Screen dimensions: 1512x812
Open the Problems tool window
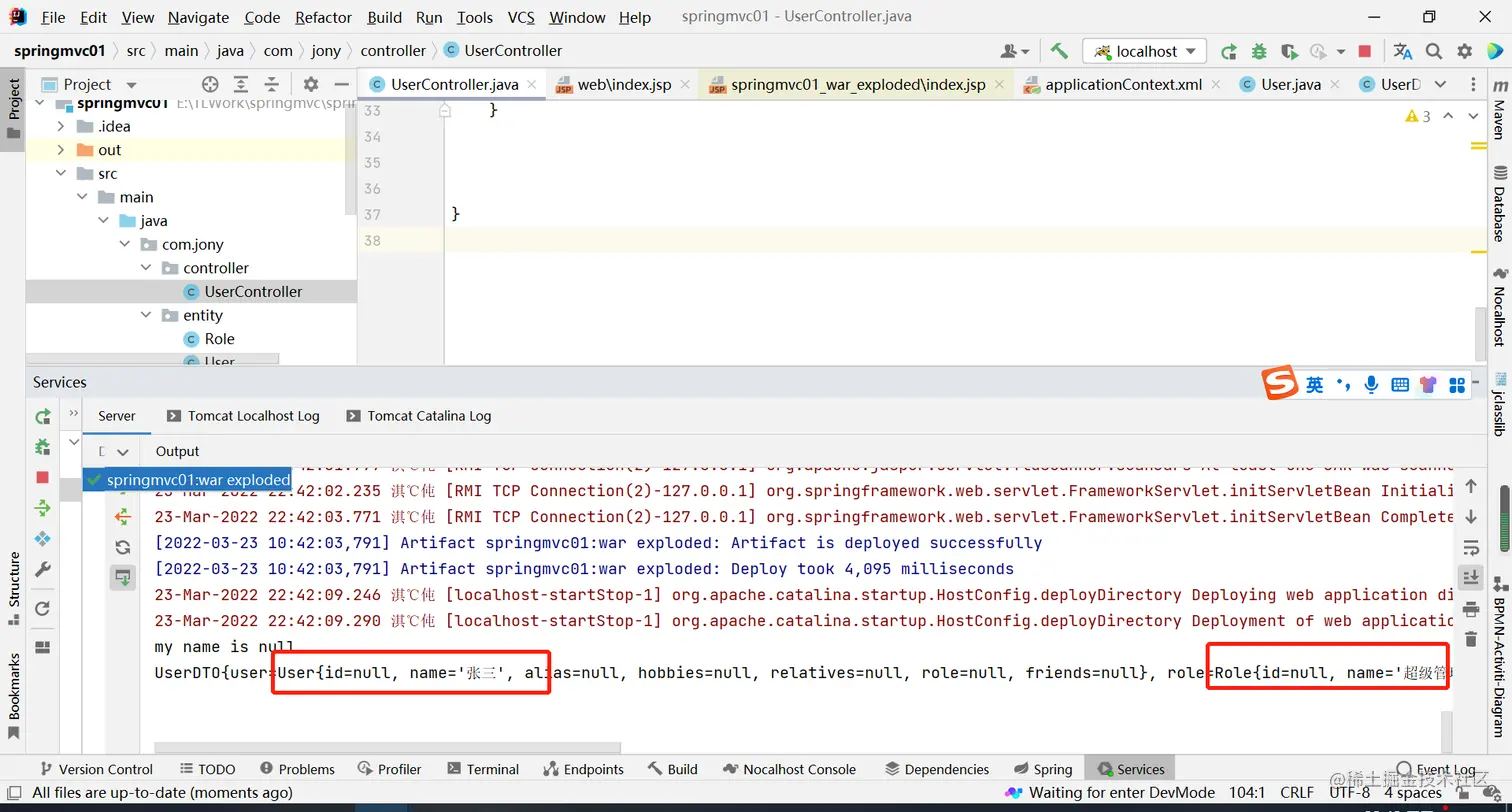click(297, 769)
